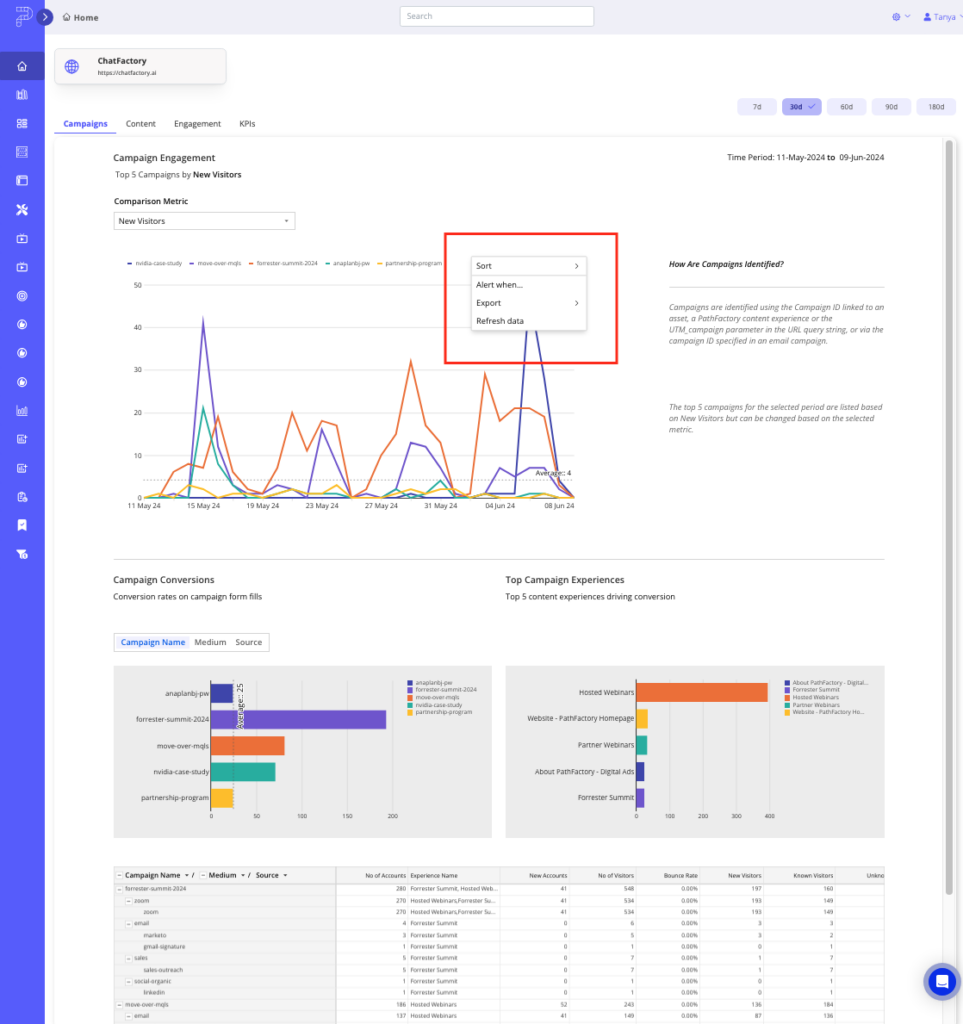Open the wrench and screwdriver tools icon
The height and width of the screenshot is (1024, 963).
tap(22, 210)
